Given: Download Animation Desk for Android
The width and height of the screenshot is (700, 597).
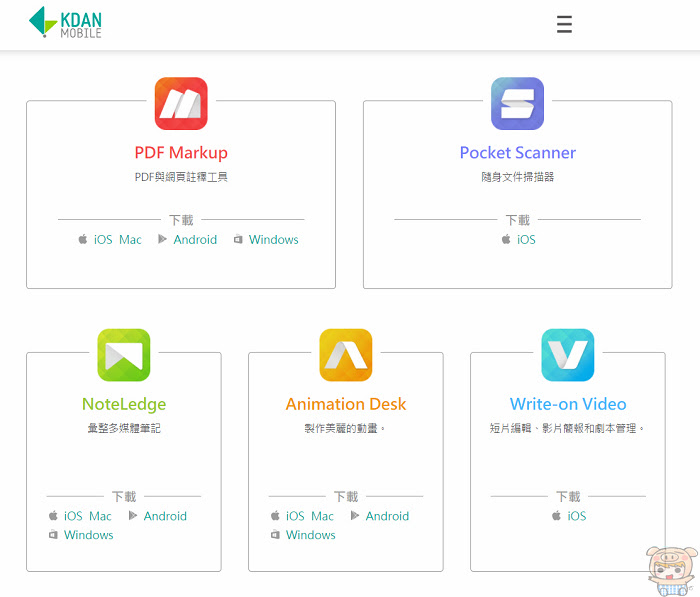Looking at the screenshot, I should (387, 516).
